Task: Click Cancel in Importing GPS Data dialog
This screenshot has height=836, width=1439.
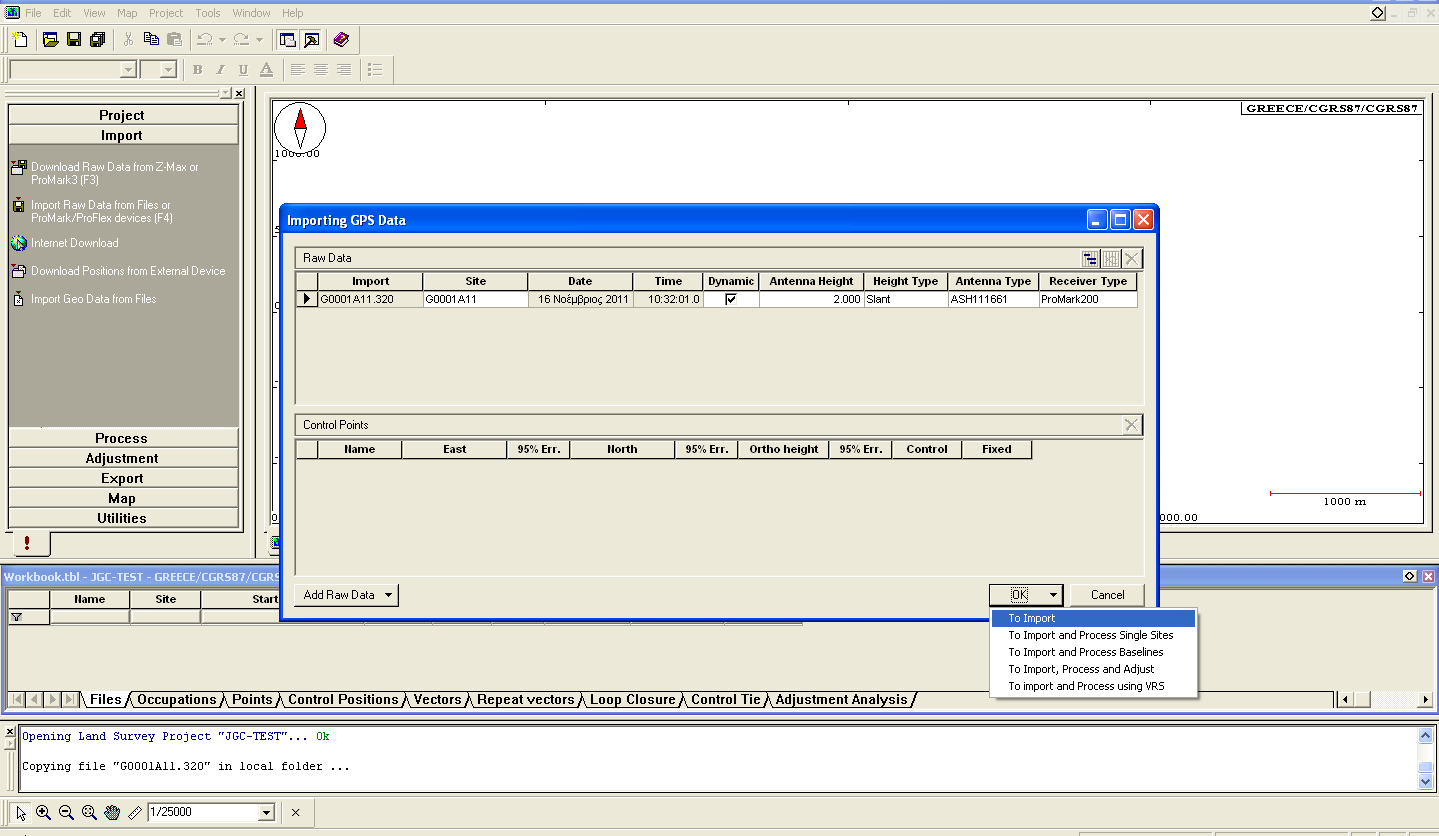Action: (1107, 595)
